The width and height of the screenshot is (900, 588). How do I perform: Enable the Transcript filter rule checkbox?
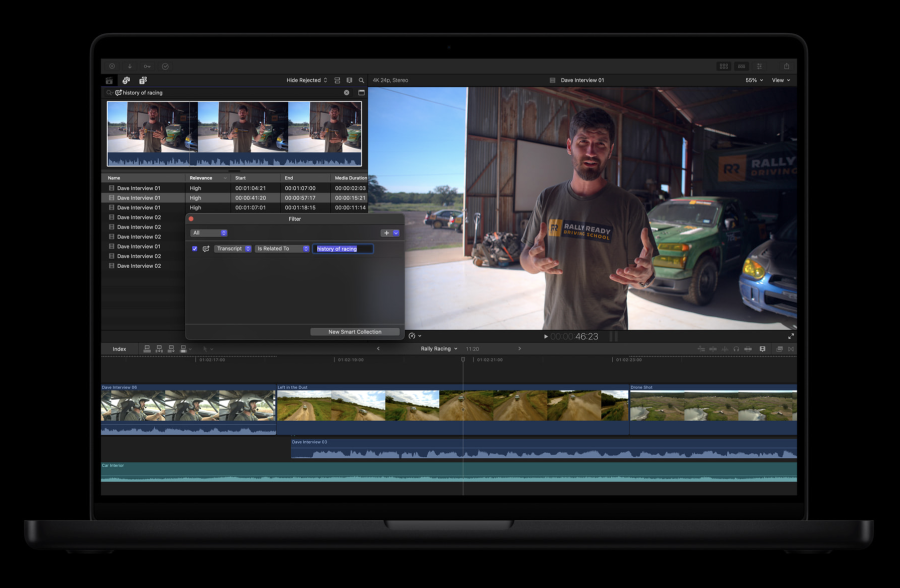coord(194,248)
